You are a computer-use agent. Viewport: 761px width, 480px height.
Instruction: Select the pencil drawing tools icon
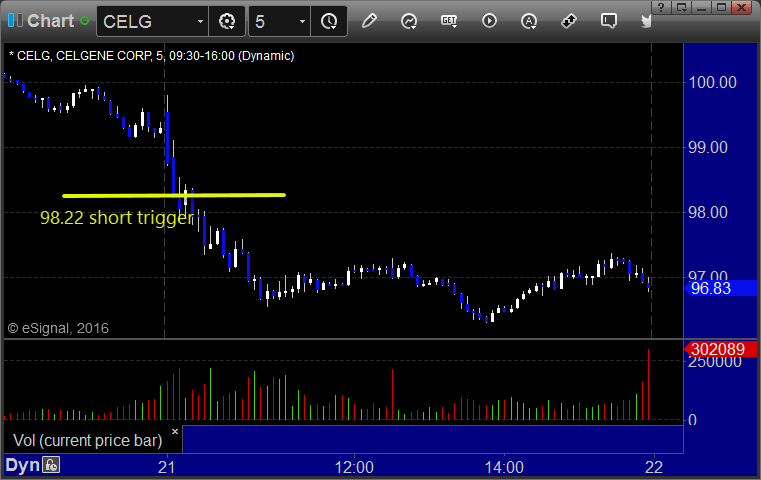[369, 21]
